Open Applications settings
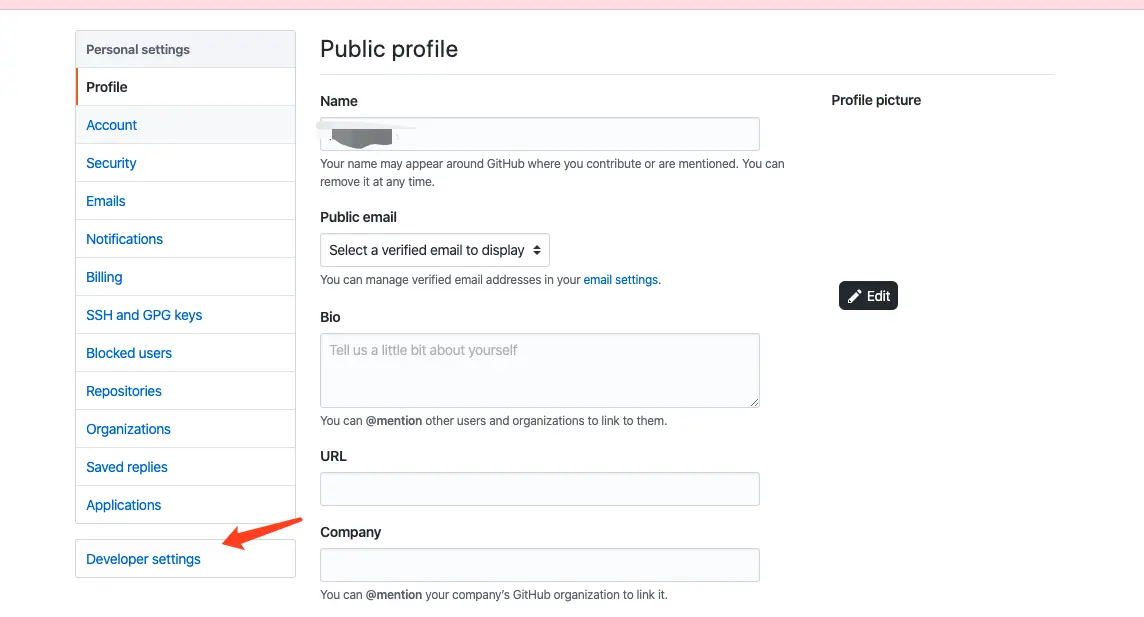The height and width of the screenshot is (617, 1144). pyautogui.click(x=124, y=505)
